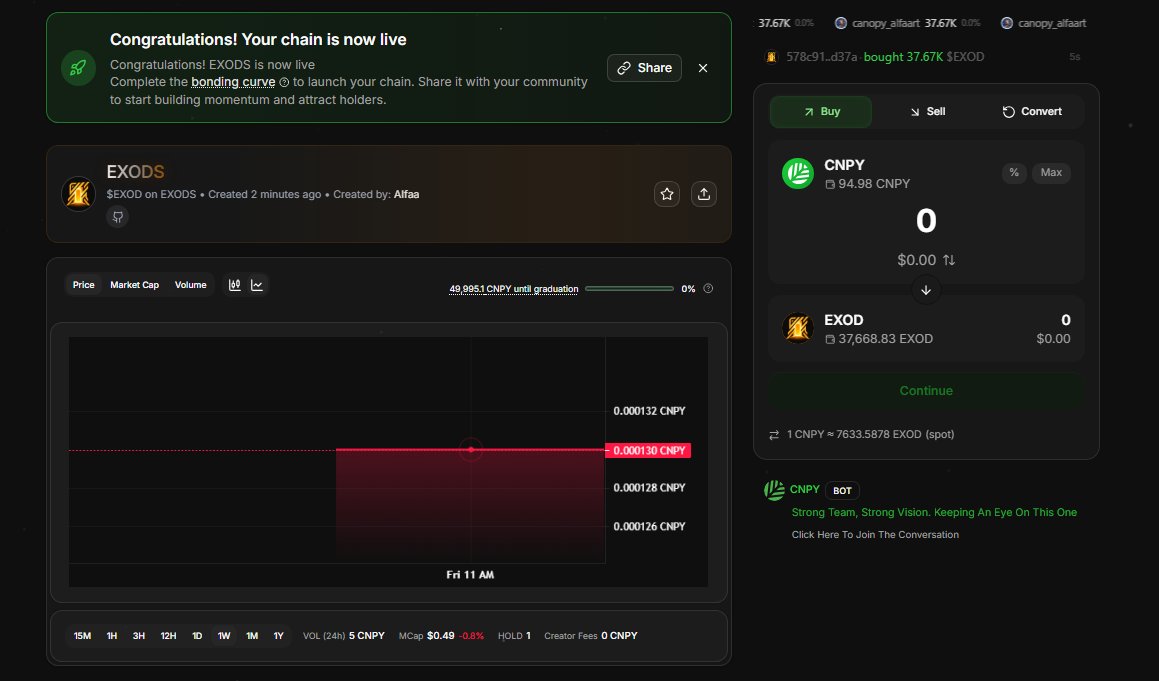Click the CNPY token logo in the Buy panel
This screenshot has width=1159, height=681.
coord(798,173)
